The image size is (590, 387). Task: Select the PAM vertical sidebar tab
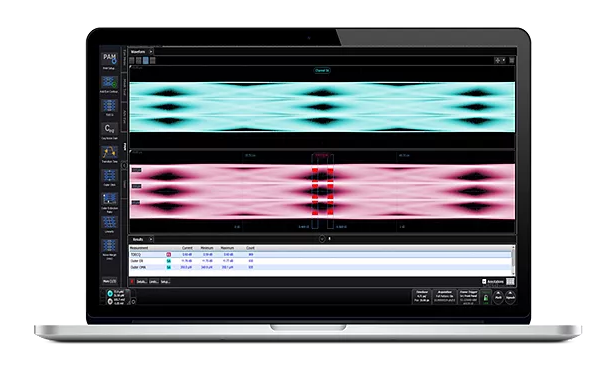pos(125,146)
